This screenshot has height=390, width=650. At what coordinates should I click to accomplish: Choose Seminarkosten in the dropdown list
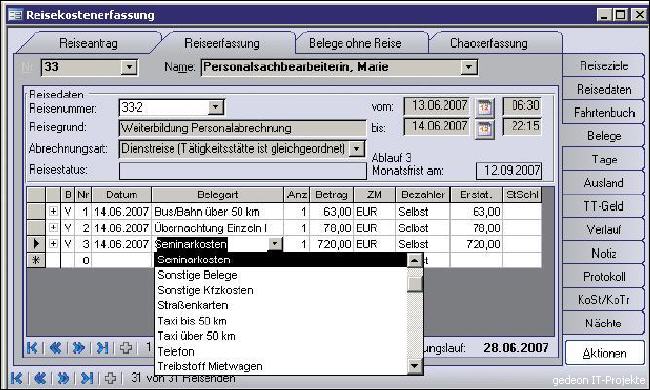tap(280, 260)
